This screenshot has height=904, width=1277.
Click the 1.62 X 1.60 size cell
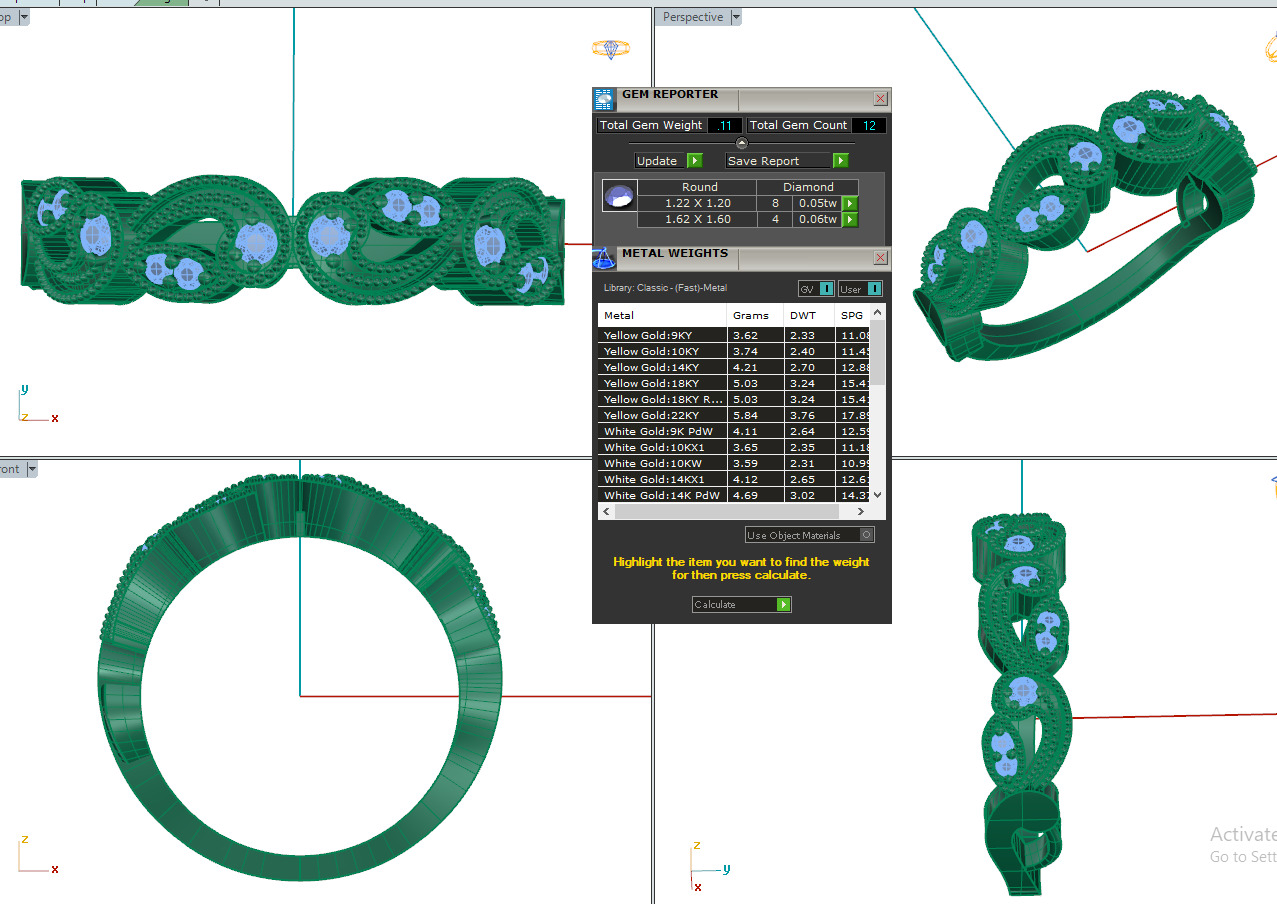pyautogui.click(x=698, y=219)
